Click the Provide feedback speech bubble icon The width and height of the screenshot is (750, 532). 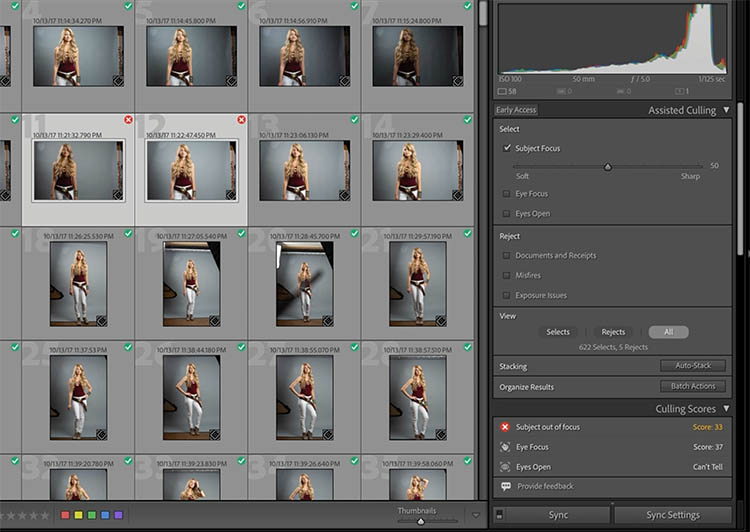(506, 486)
